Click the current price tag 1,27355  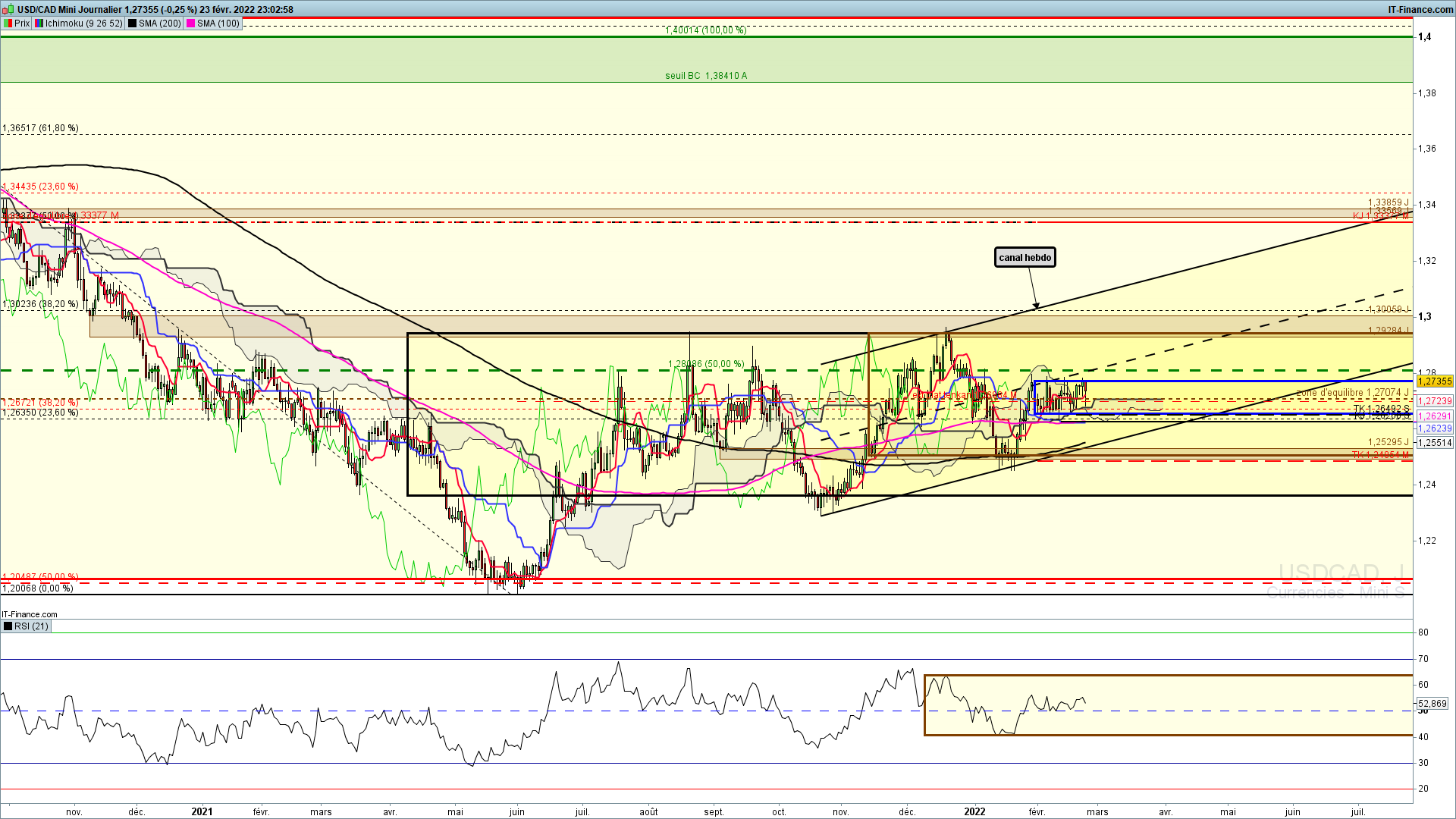point(1434,381)
